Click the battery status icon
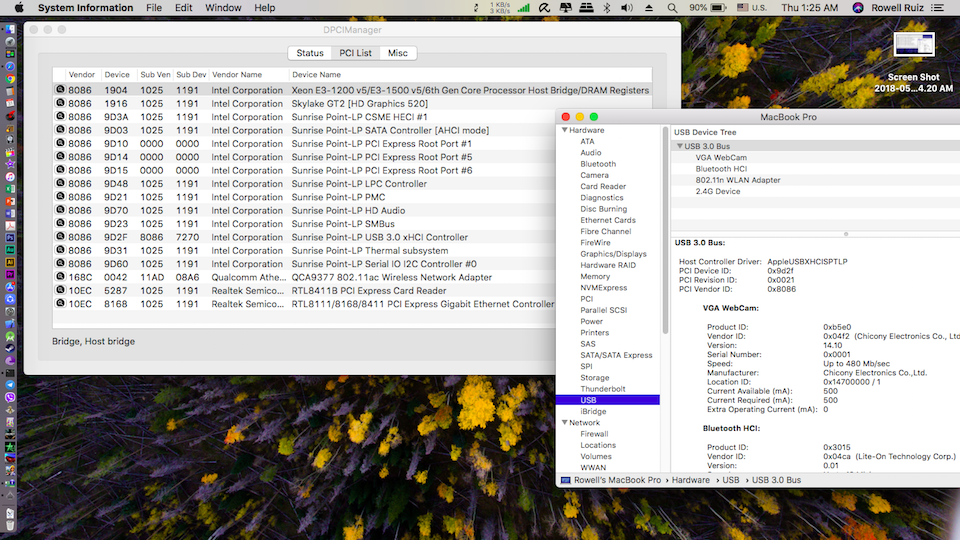 point(718,8)
